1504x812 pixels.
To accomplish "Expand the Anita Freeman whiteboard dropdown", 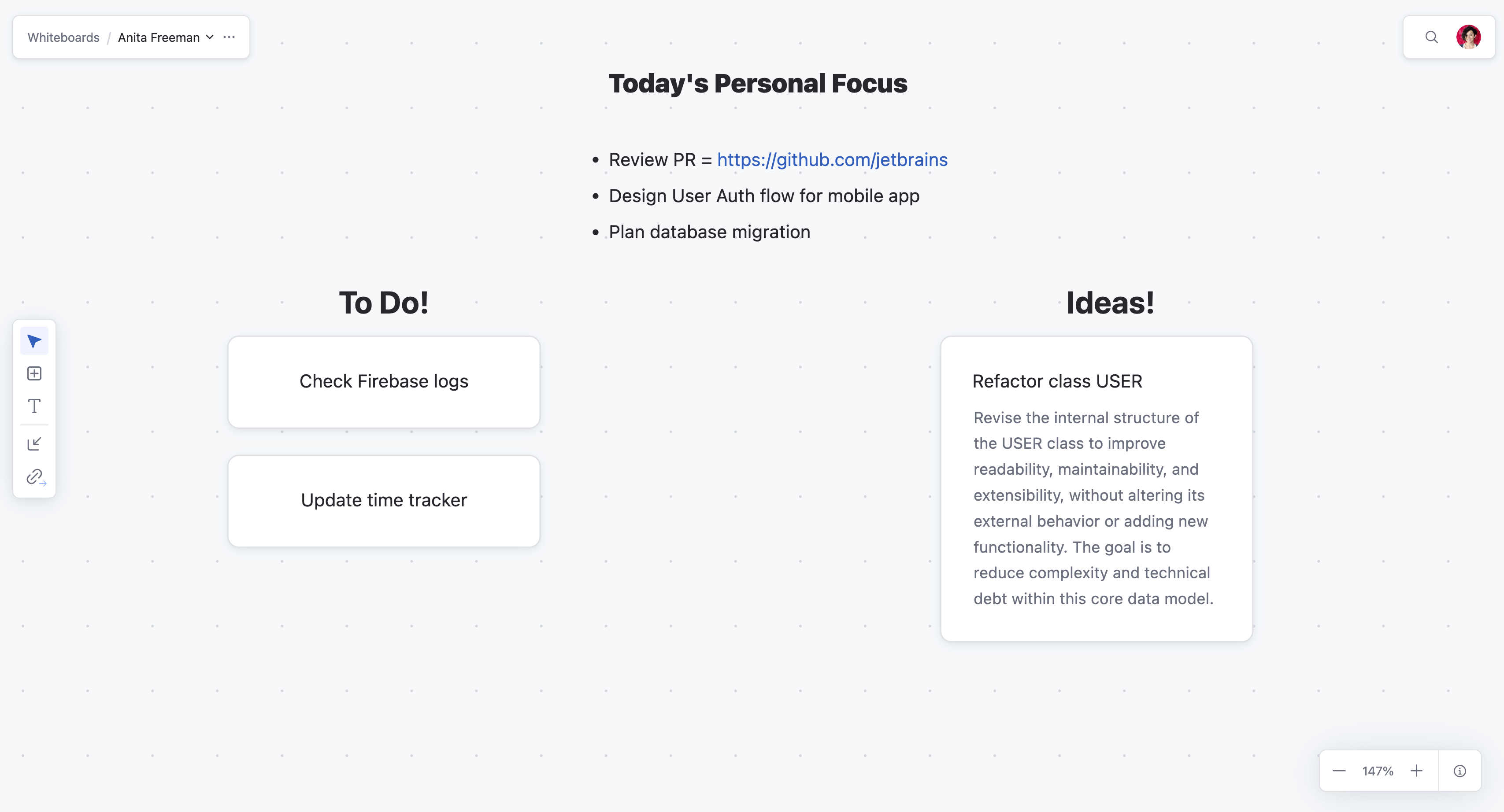I will coord(210,37).
